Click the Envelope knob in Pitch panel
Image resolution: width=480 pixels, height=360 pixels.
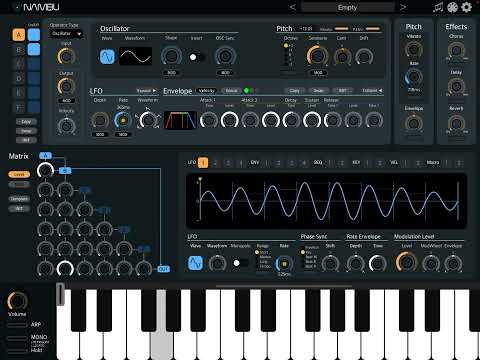pos(414,123)
